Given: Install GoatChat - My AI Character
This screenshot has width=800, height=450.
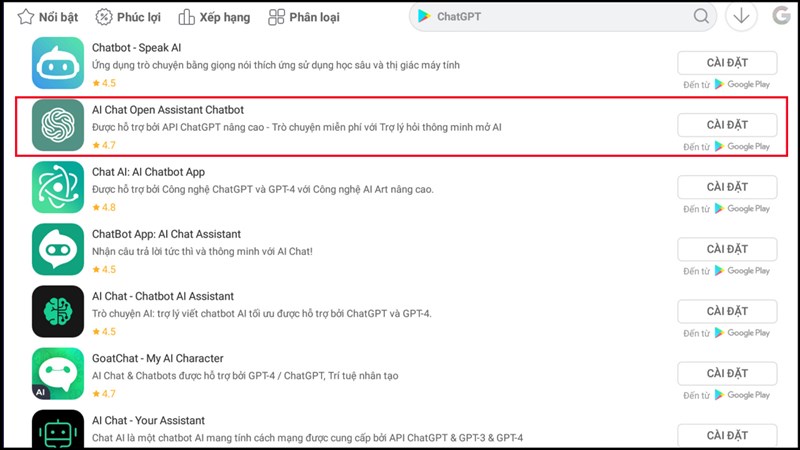Looking at the screenshot, I should [727, 373].
